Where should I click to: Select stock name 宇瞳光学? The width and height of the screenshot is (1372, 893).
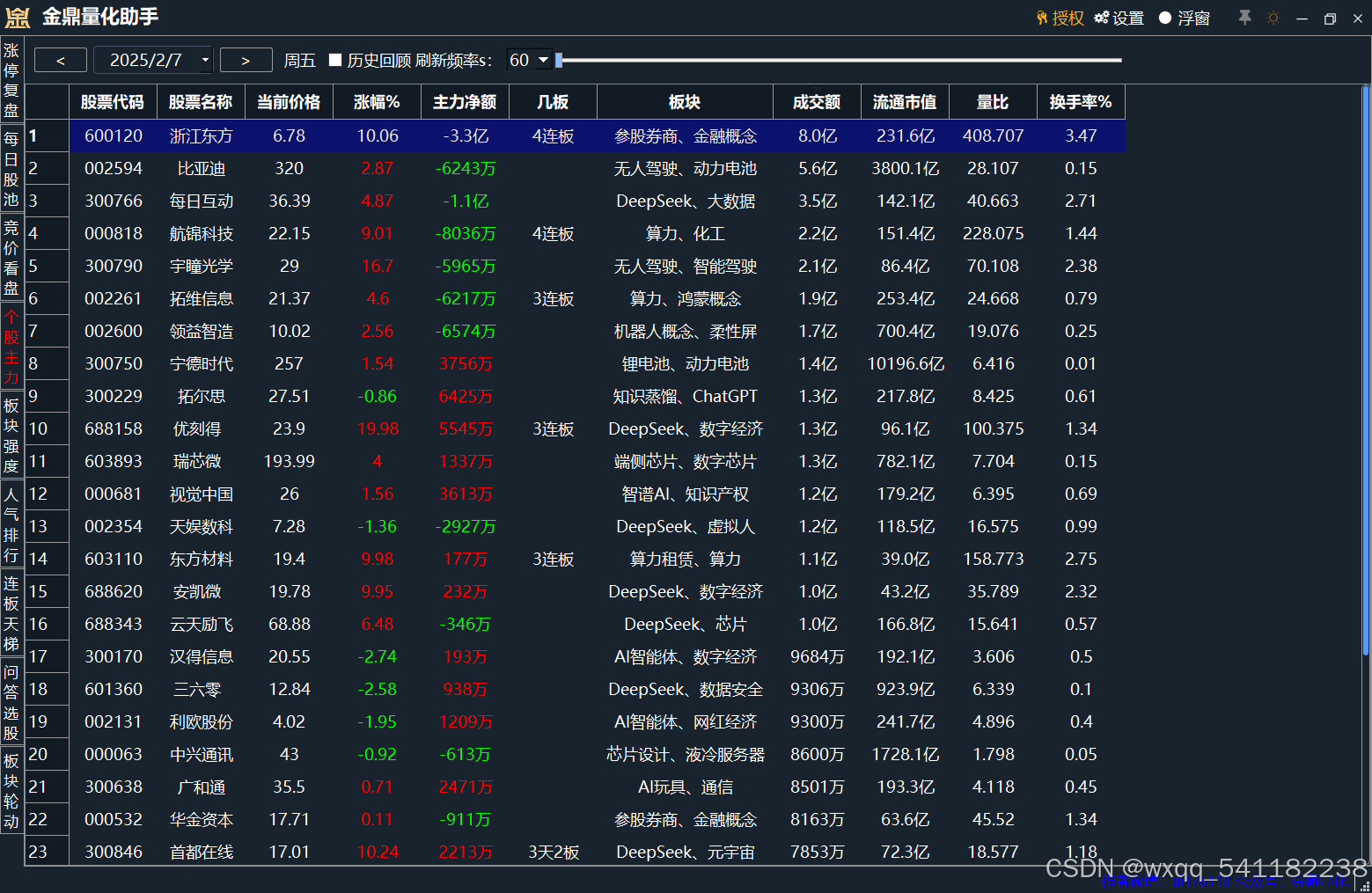pyautogui.click(x=202, y=266)
